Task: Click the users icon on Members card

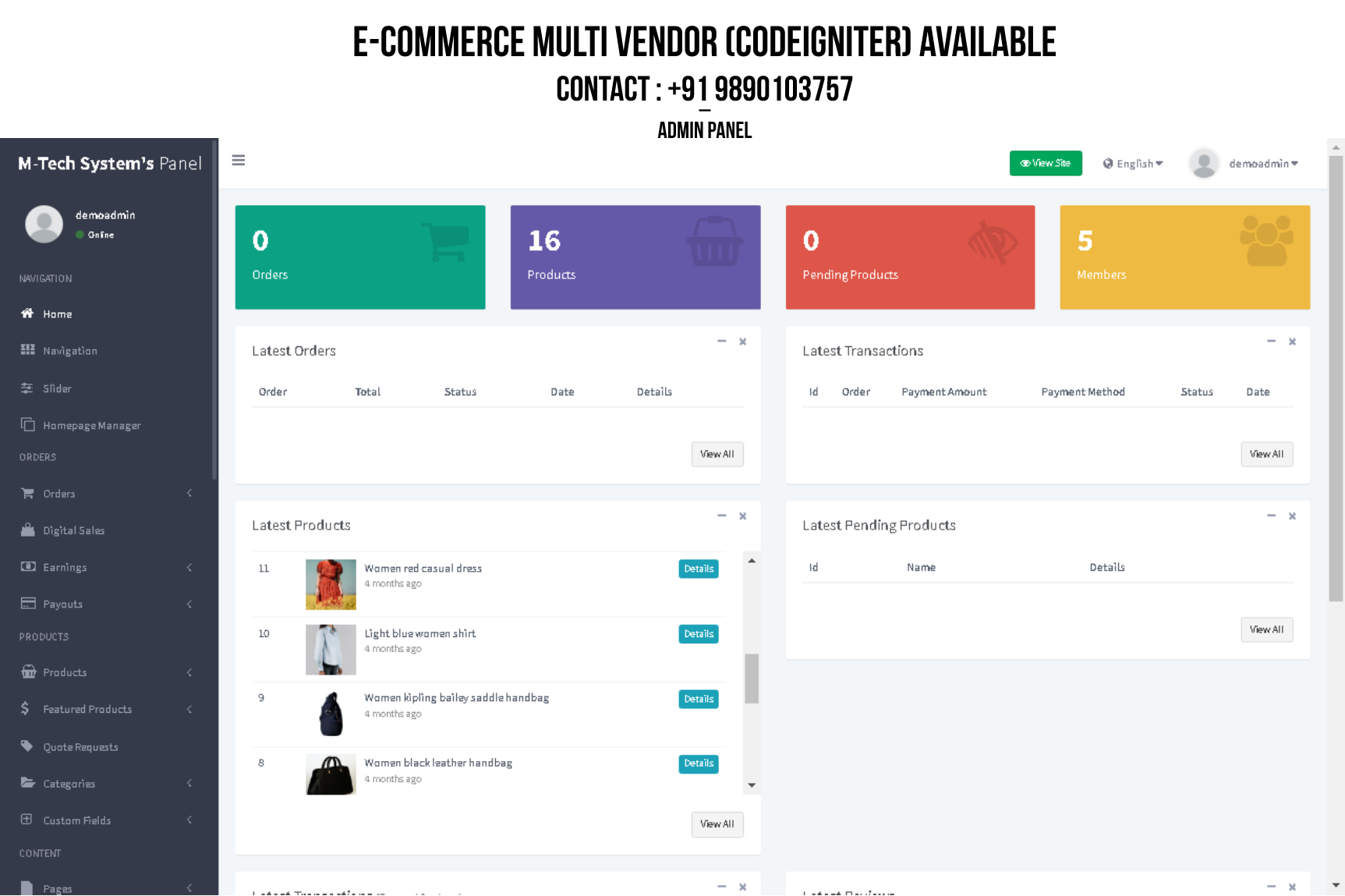Action: [1266, 241]
